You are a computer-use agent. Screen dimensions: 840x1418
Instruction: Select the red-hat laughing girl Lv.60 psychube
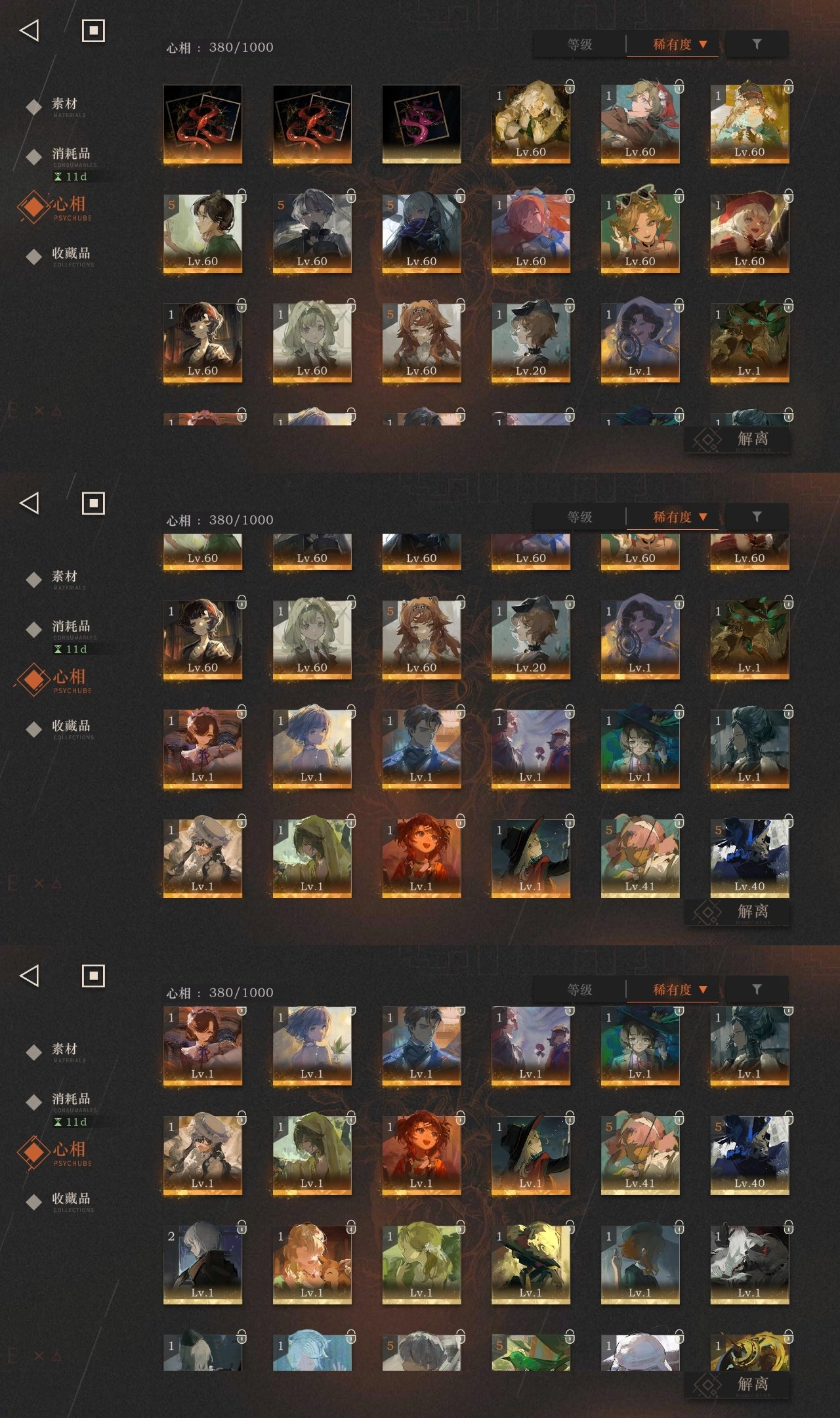pyautogui.click(x=749, y=233)
